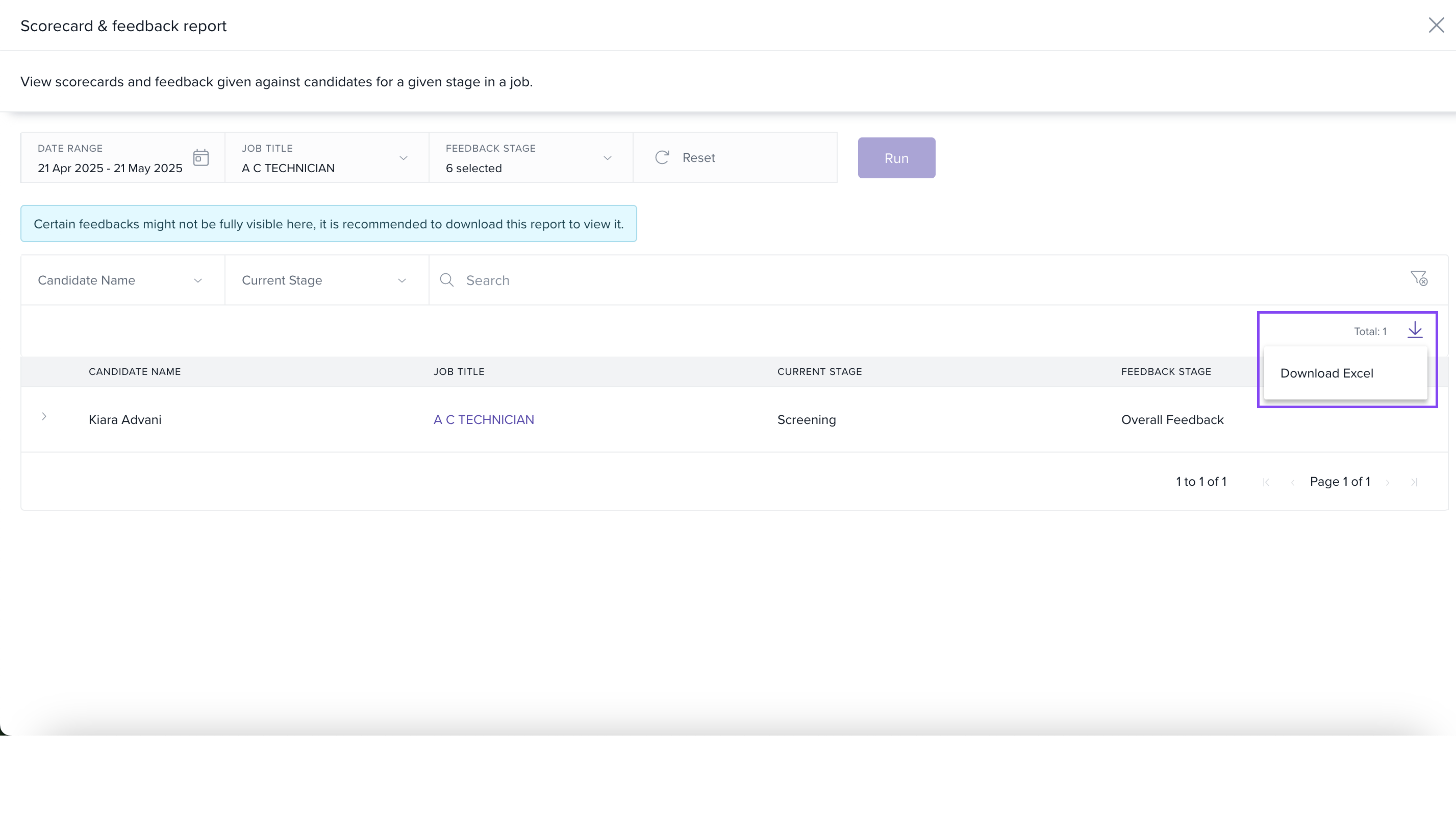Click the search magnifier icon
This screenshot has width=1456, height=819.
tap(447, 280)
